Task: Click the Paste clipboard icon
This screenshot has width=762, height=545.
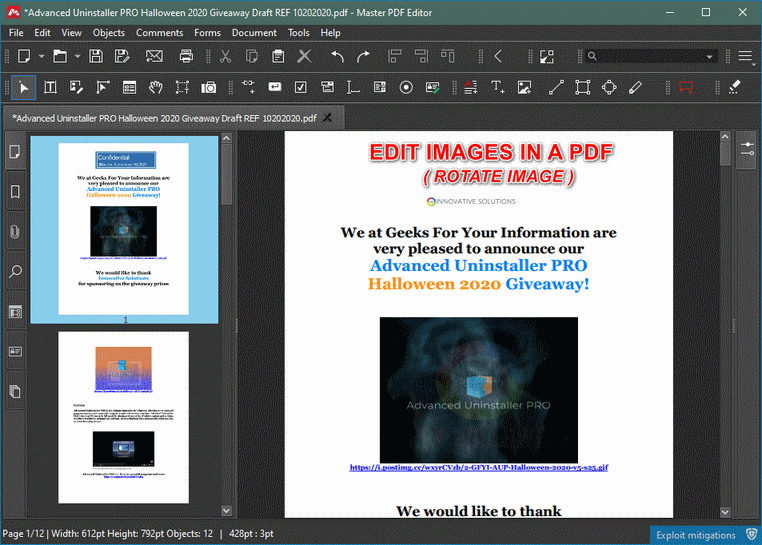Action: 278,56
